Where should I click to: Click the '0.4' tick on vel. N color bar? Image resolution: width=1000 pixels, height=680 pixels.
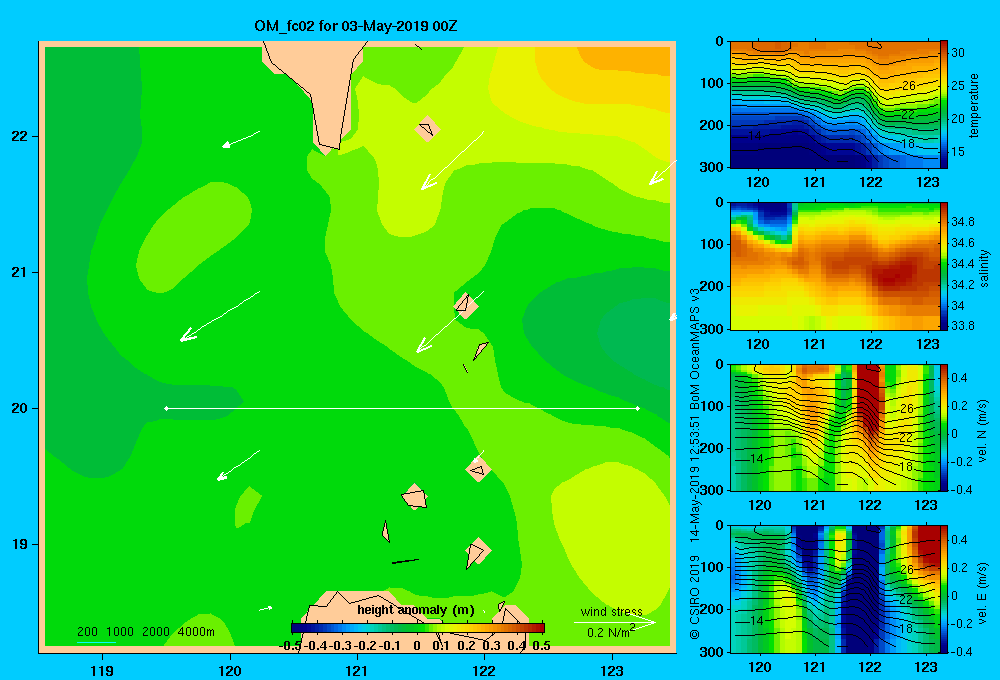tap(959, 378)
